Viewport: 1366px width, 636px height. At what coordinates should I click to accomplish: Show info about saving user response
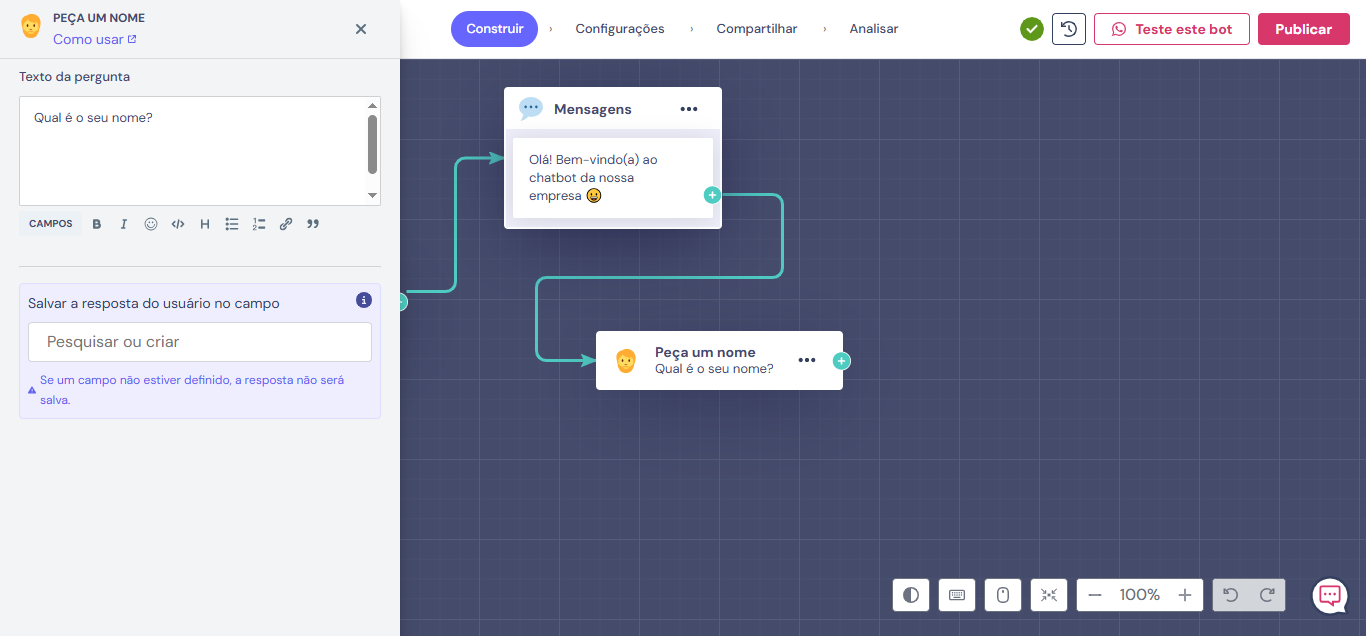(x=364, y=300)
